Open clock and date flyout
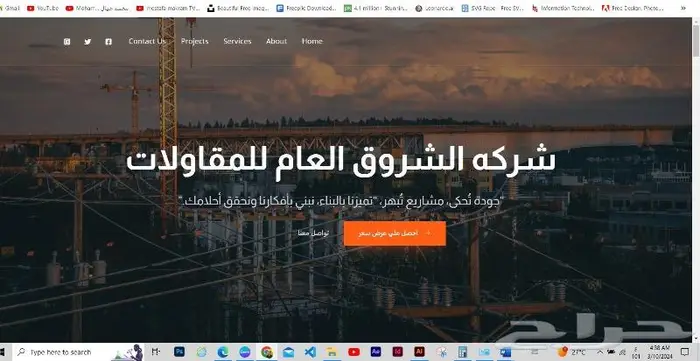The image size is (700, 361). point(660,352)
